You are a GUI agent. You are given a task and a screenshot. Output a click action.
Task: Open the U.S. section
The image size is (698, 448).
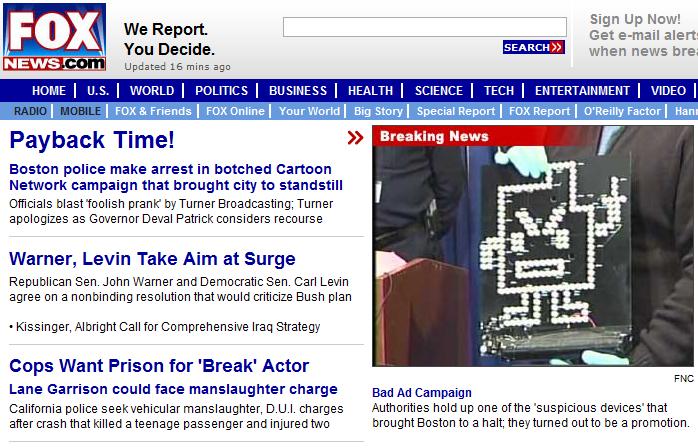(97, 91)
